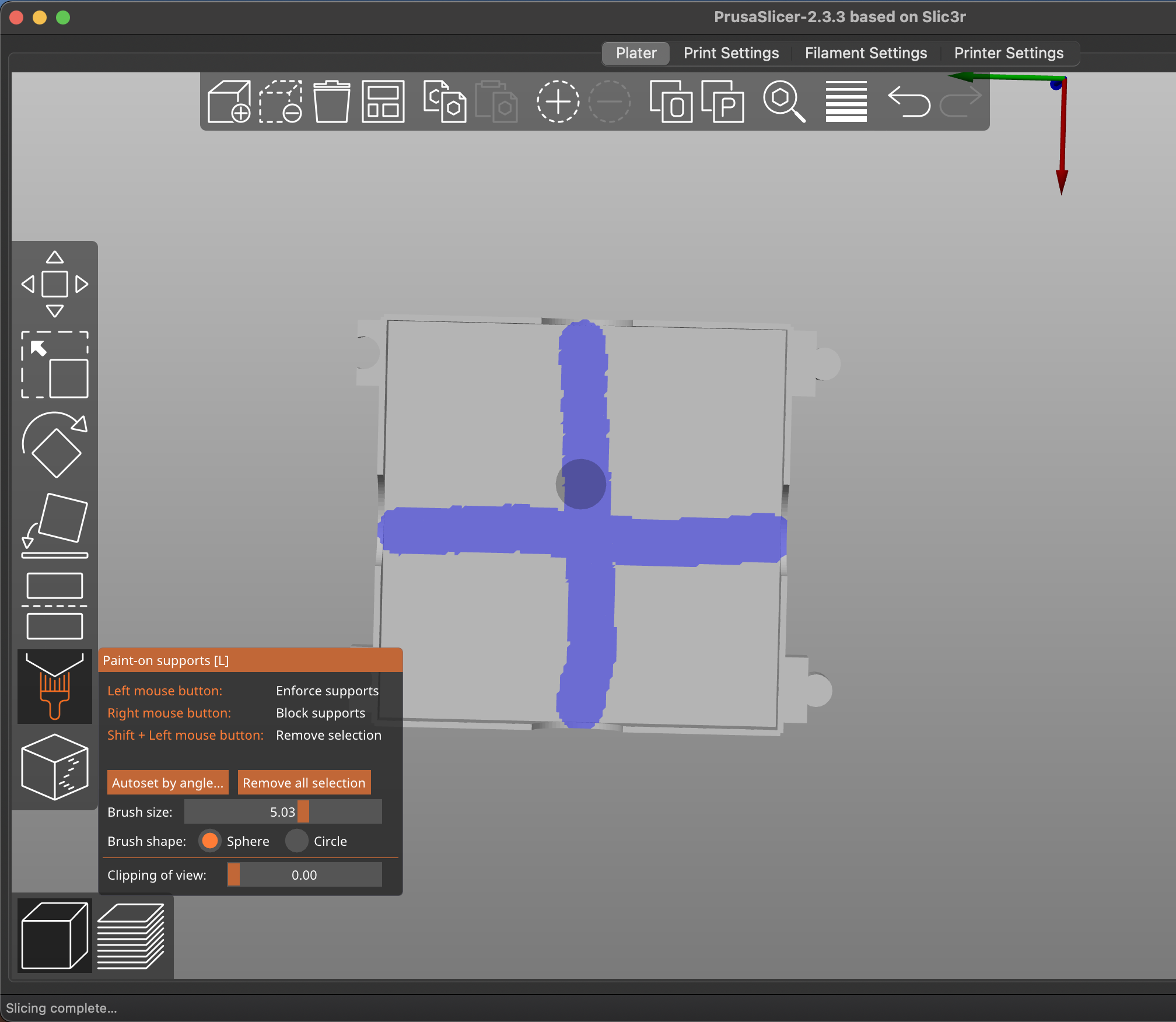Toggle variable layer height icon

click(x=846, y=101)
